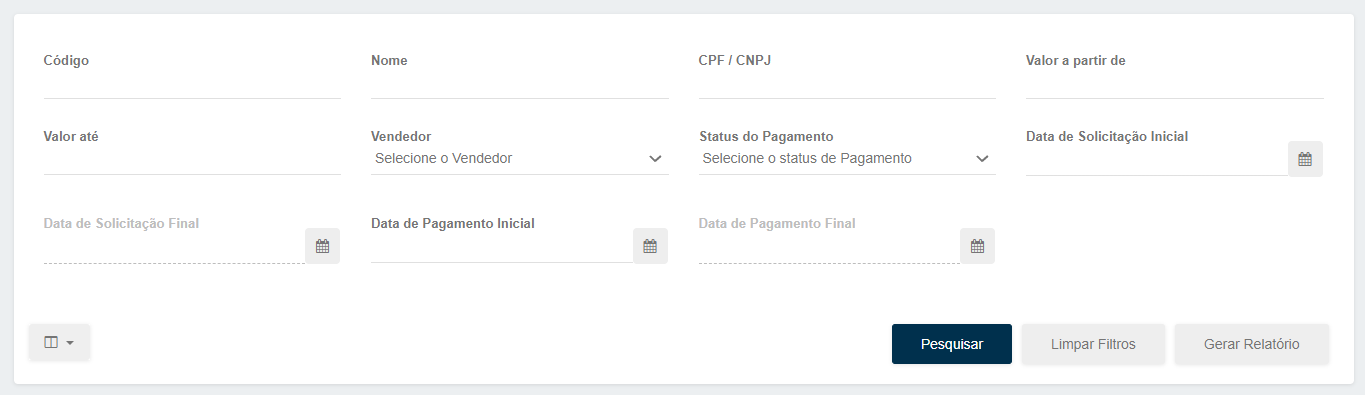Viewport: 1365px width, 395px height.
Task: Expand the Status do Pagamento select box
Action: click(x=847, y=158)
